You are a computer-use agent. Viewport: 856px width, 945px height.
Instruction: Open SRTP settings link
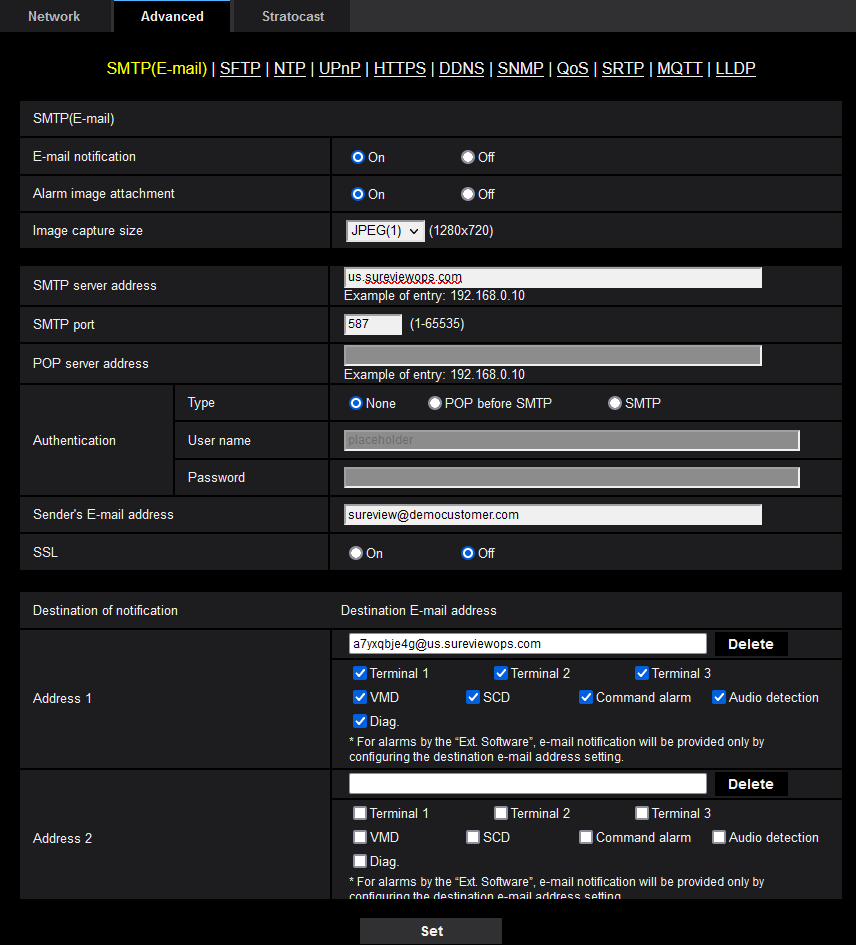[623, 69]
